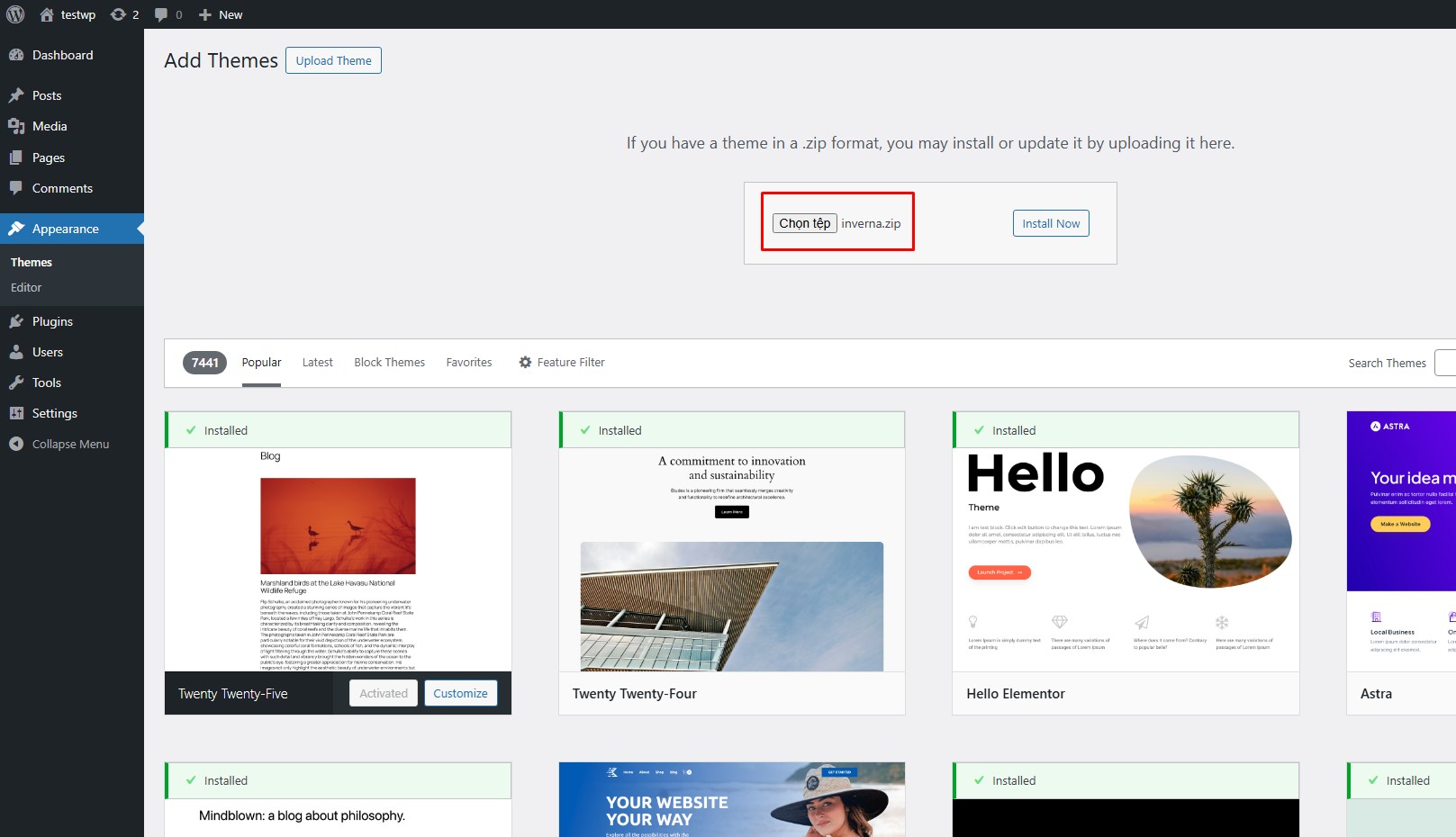Click Customize on Twenty Twenty-Five

tap(460, 693)
